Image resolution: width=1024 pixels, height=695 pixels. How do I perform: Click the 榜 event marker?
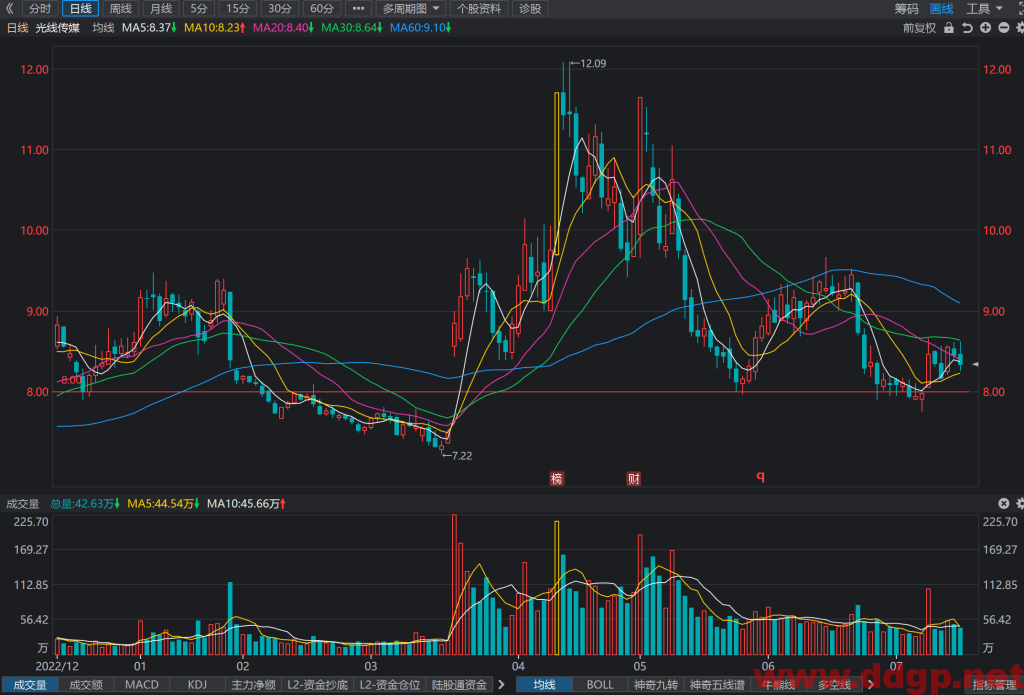tap(556, 478)
